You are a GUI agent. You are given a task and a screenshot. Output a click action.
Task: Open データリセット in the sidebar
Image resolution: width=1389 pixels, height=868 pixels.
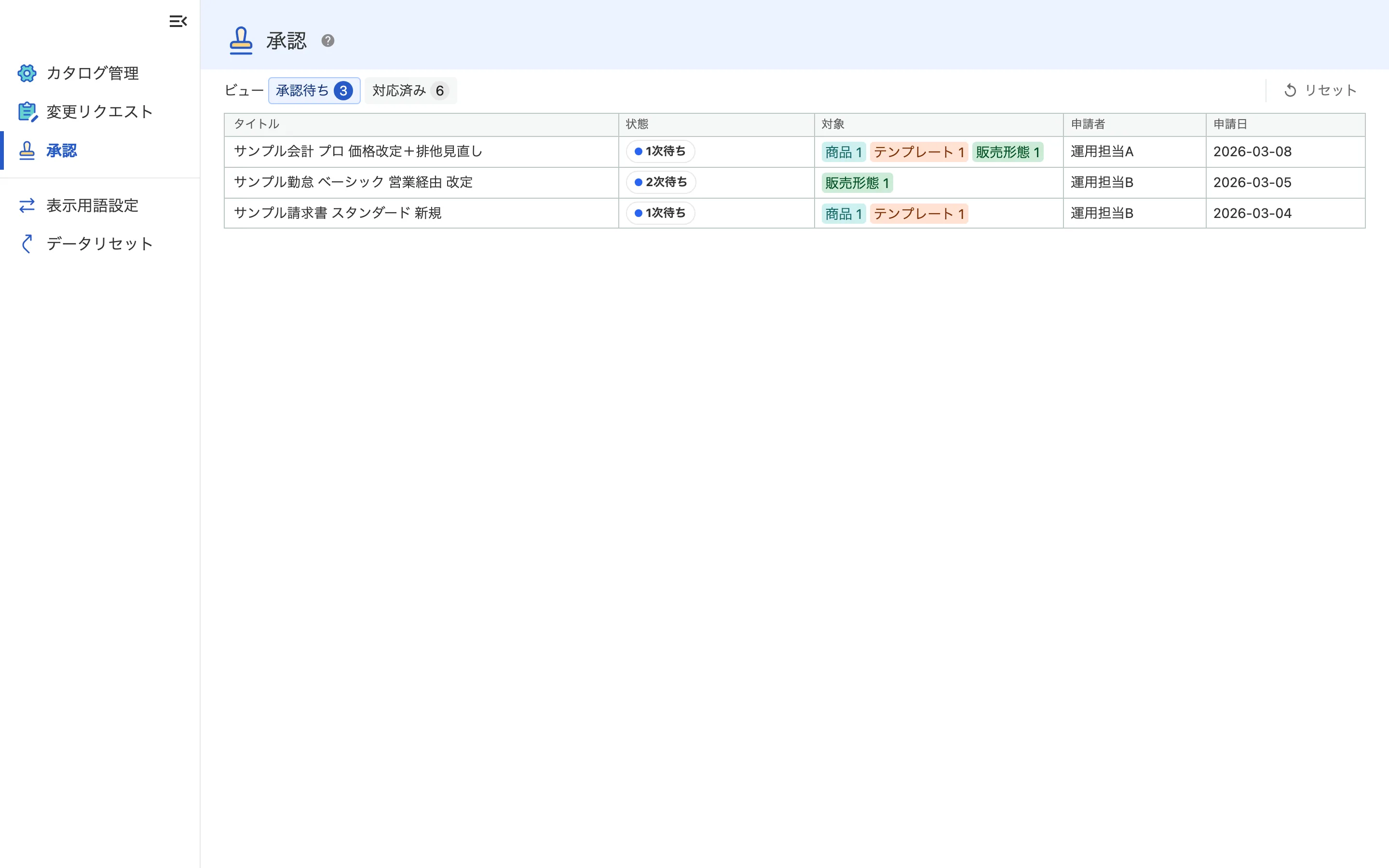[100, 244]
